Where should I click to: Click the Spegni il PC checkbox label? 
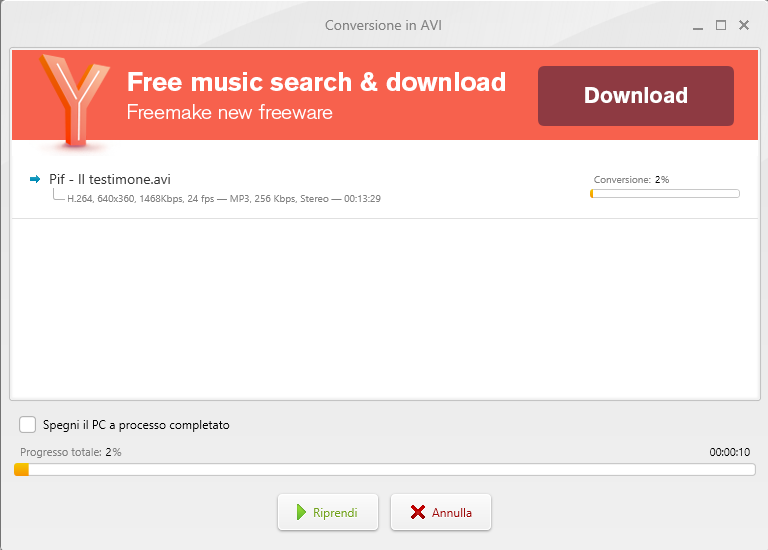pyautogui.click(x=136, y=425)
